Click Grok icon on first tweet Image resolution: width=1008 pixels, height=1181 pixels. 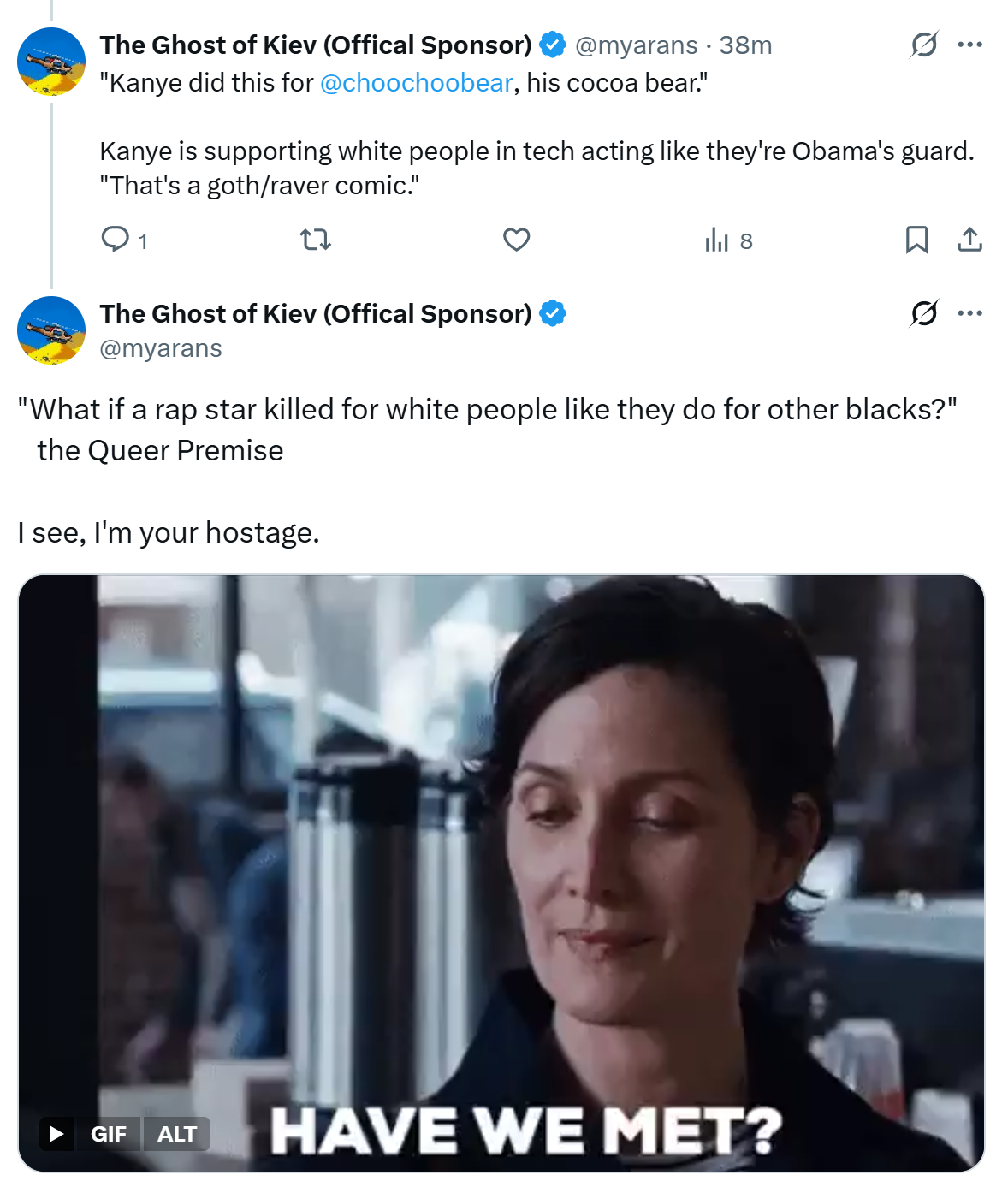(x=924, y=45)
